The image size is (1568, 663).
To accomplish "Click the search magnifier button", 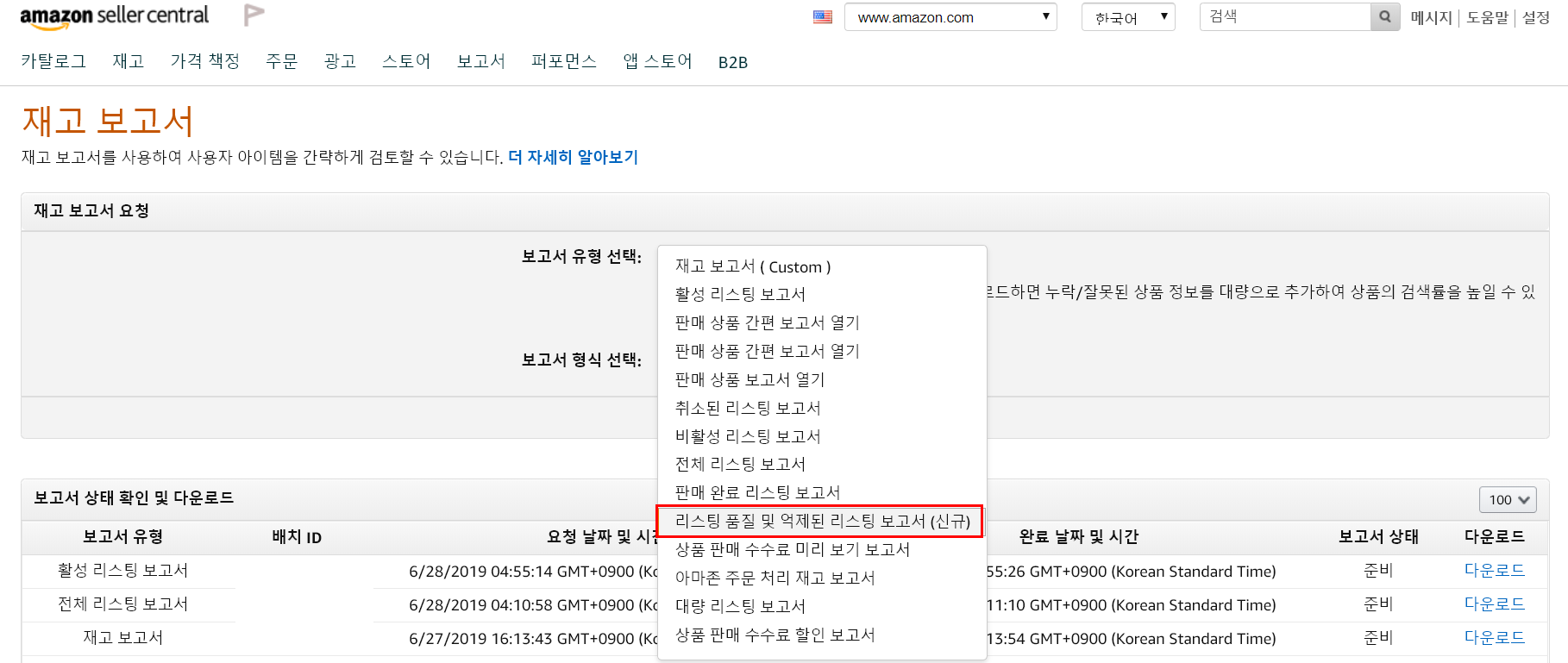I will pos(1385,16).
